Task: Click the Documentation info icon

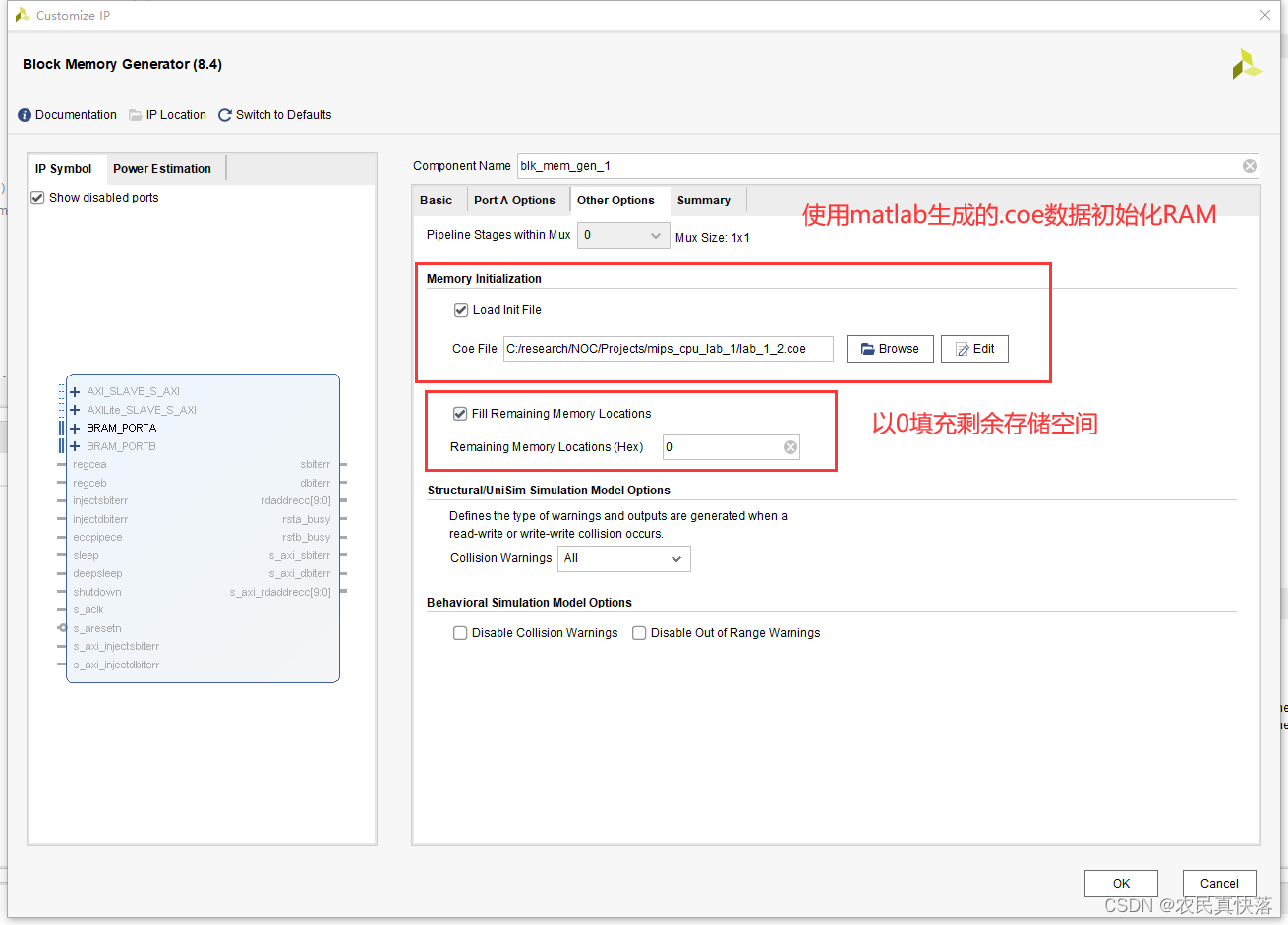Action: click(x=25, y=115)
